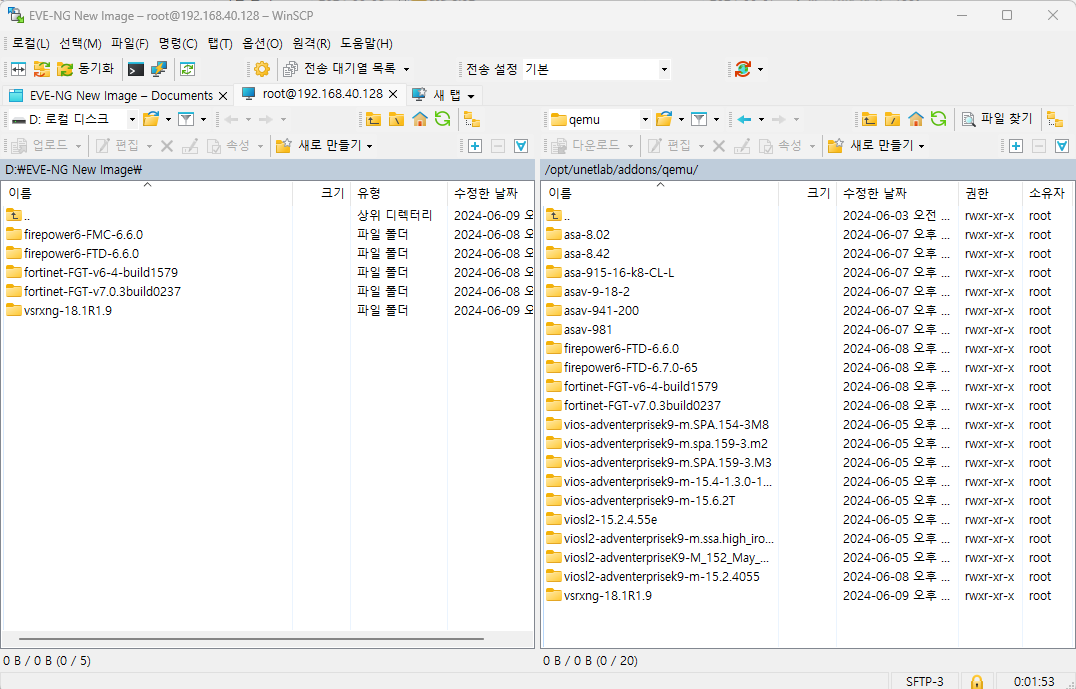This screenshot has height=689, width=1076.
Task: Select local folder firepower6-FMC-6.6.0
Action: [x=83, y=235]
